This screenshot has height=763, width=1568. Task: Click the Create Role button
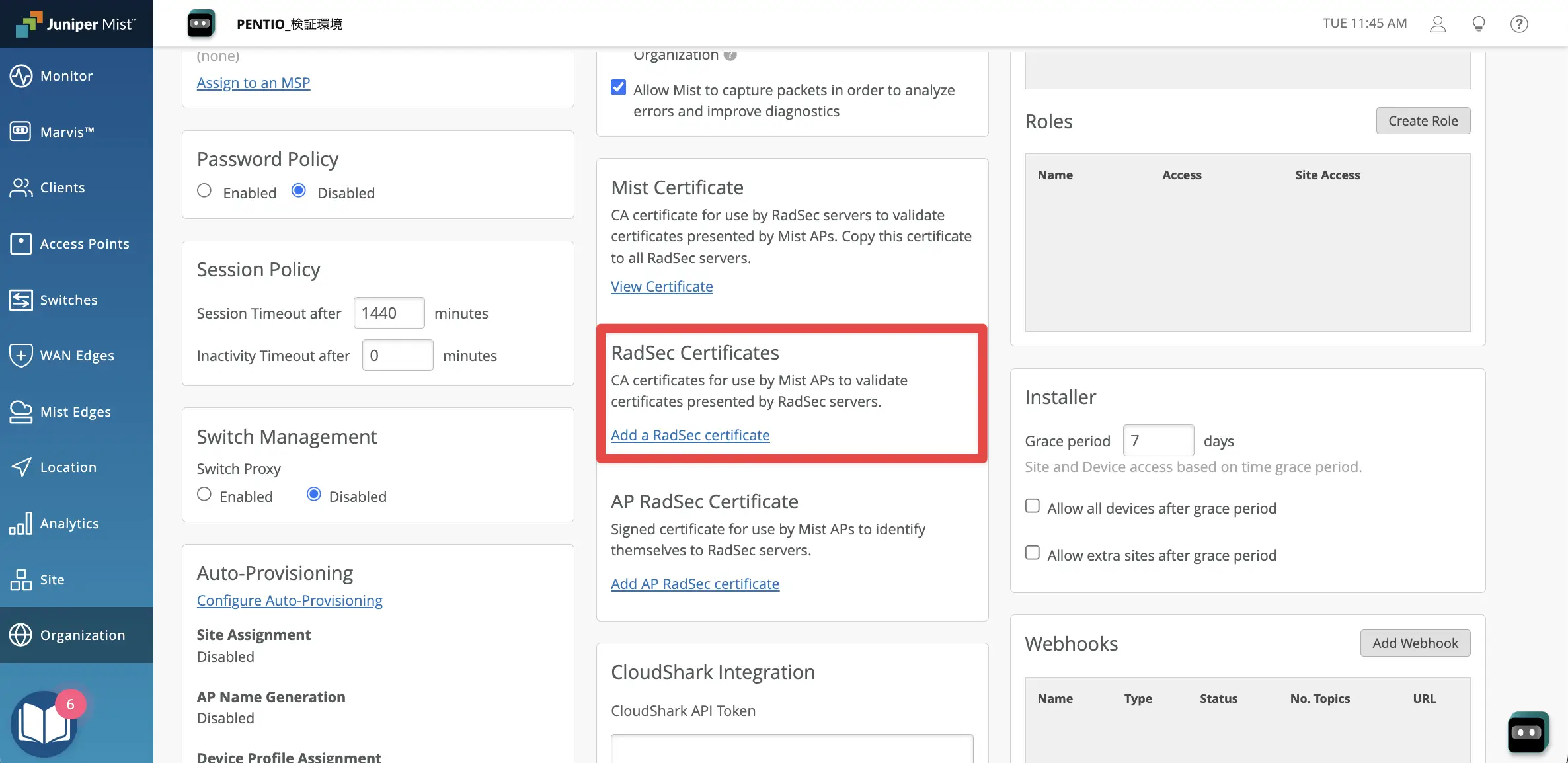(1423, 121)
